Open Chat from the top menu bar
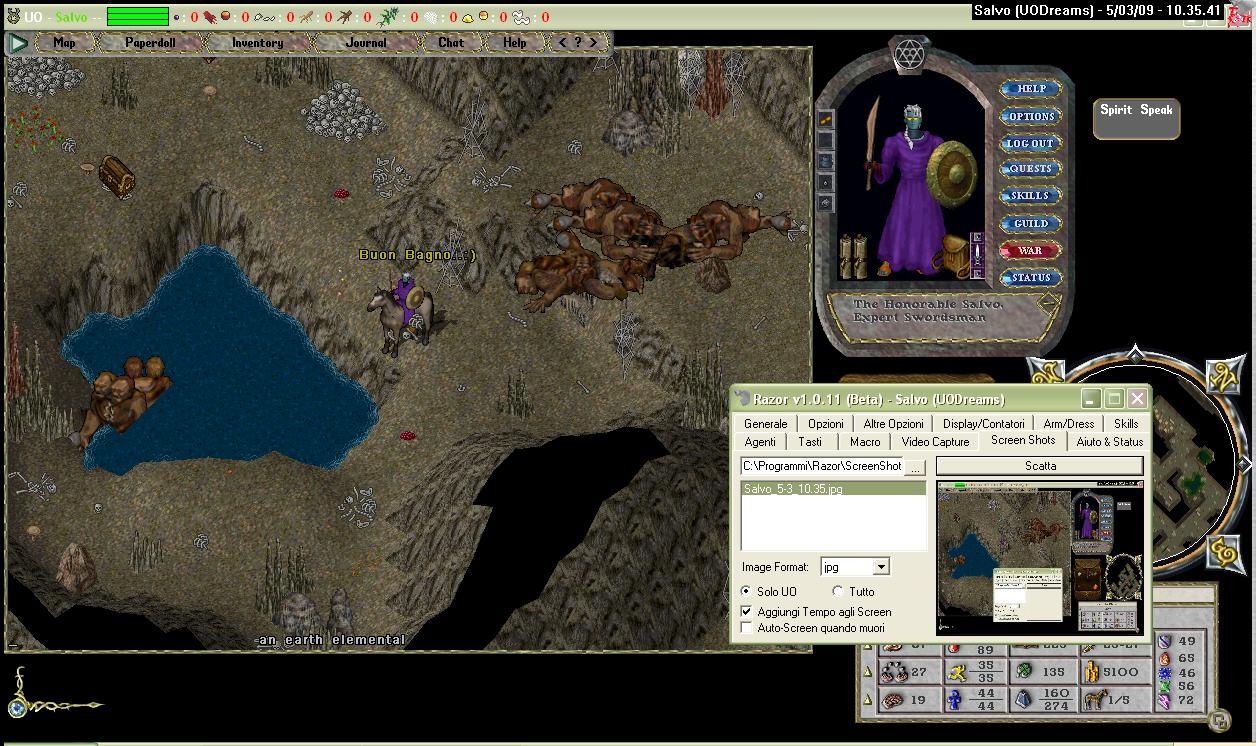Screen dimensions: 1256x746 pos(451,43)
